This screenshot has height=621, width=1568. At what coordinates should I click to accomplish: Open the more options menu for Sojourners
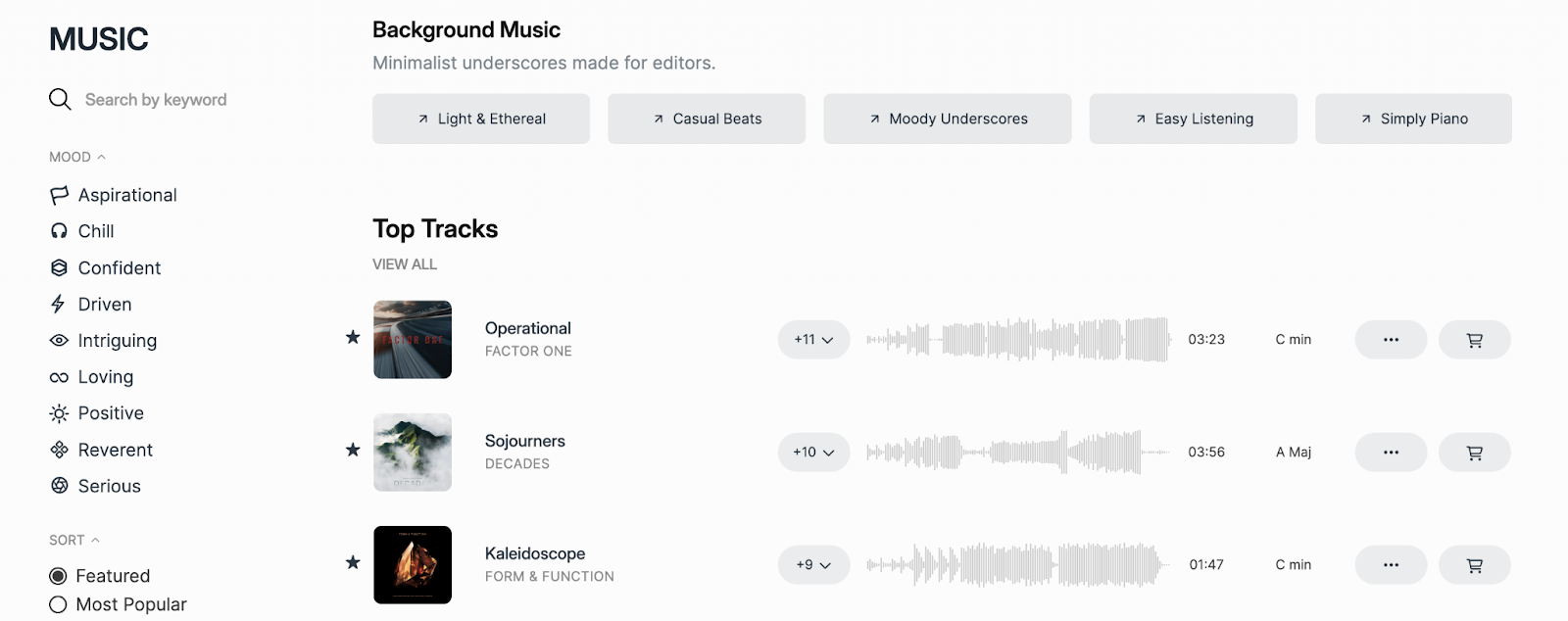pyautogui.click(x=1390, y=452)
